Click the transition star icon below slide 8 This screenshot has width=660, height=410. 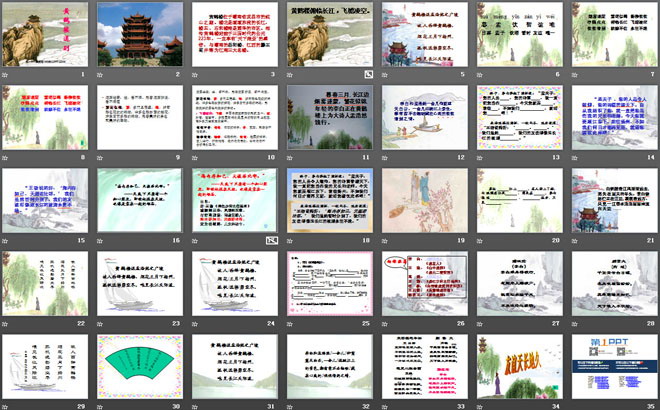[x=5, y=157]
